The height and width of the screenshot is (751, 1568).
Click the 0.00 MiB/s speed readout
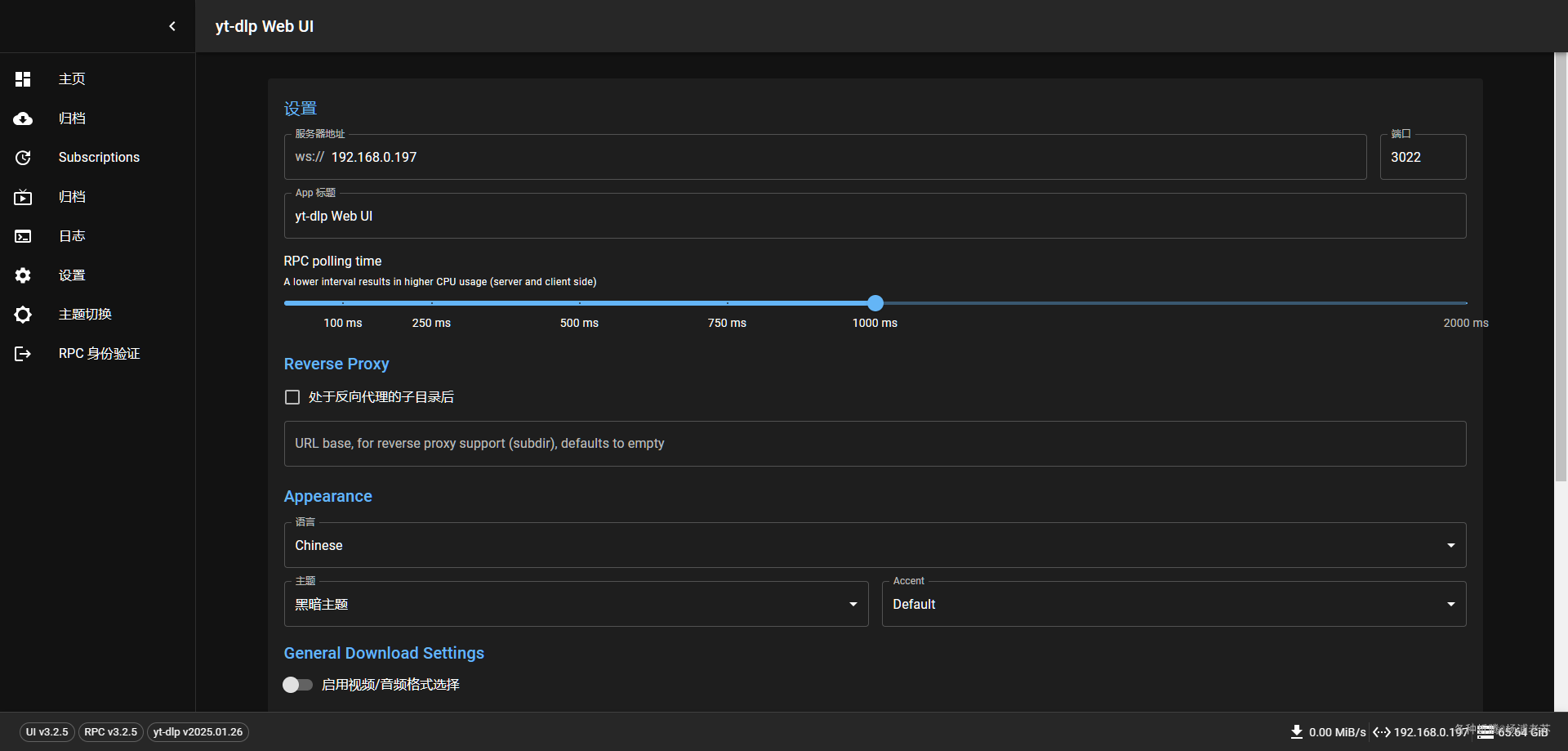(x=1337, y=732)
